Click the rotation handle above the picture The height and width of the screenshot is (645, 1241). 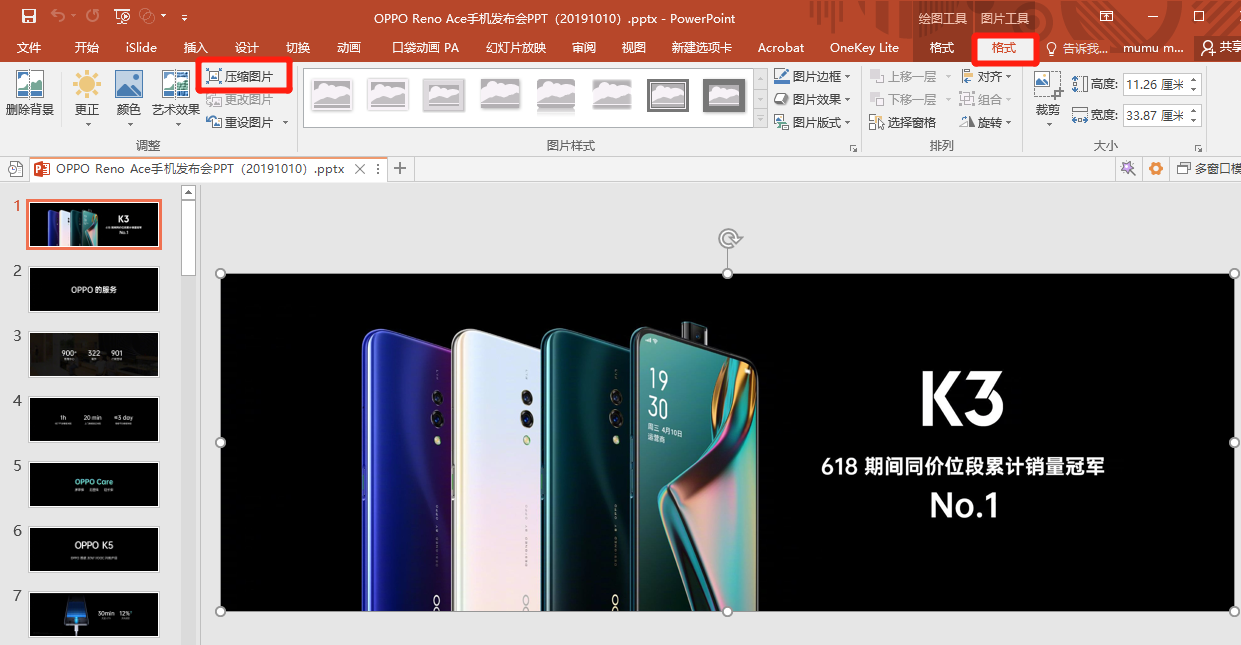tap(728, 238)
